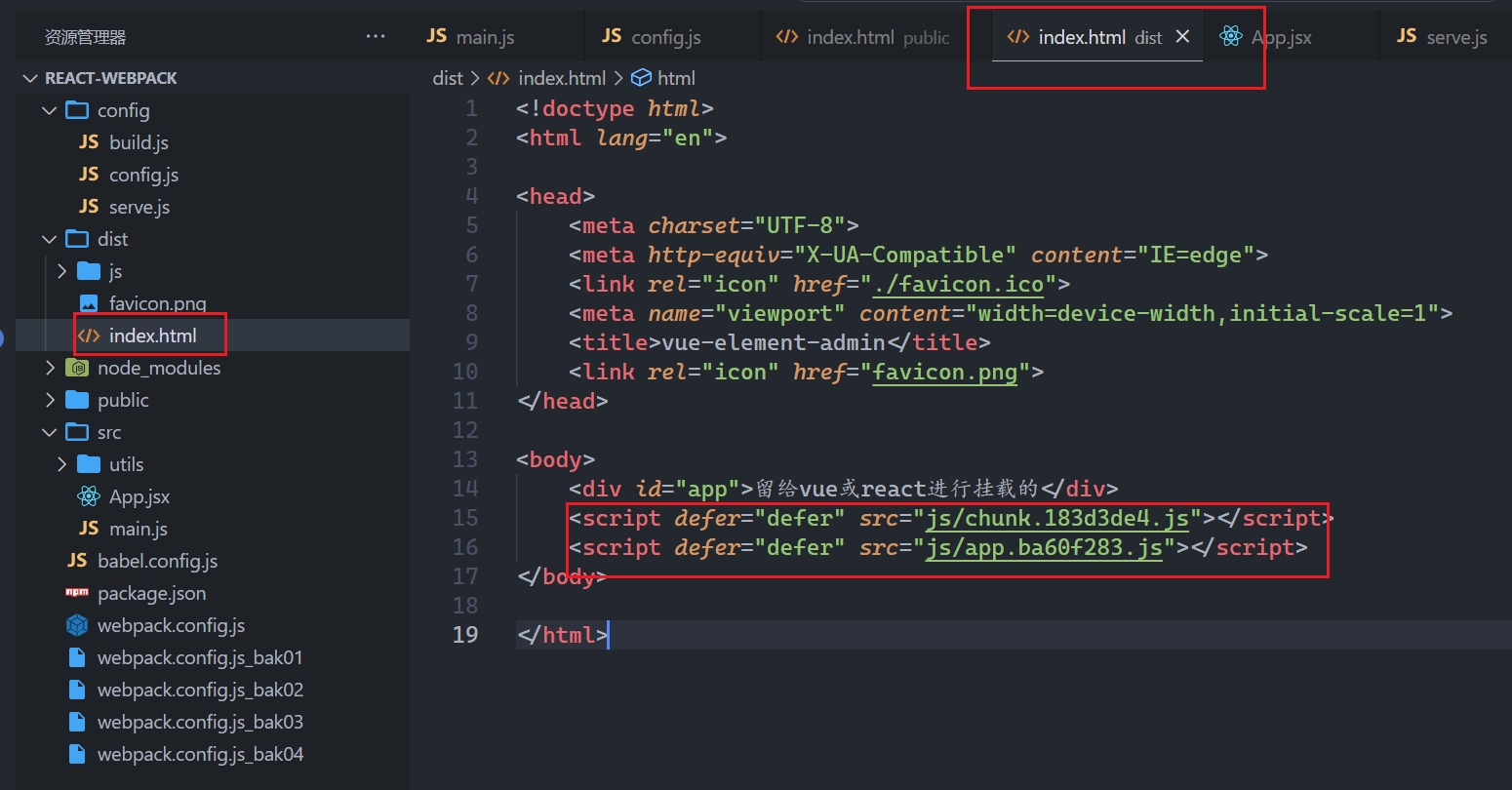The height and width of the screenshot is (790, 1512).
Task: Click the document icon beside webpack.config.js_bak01
Action: [77, 657]
